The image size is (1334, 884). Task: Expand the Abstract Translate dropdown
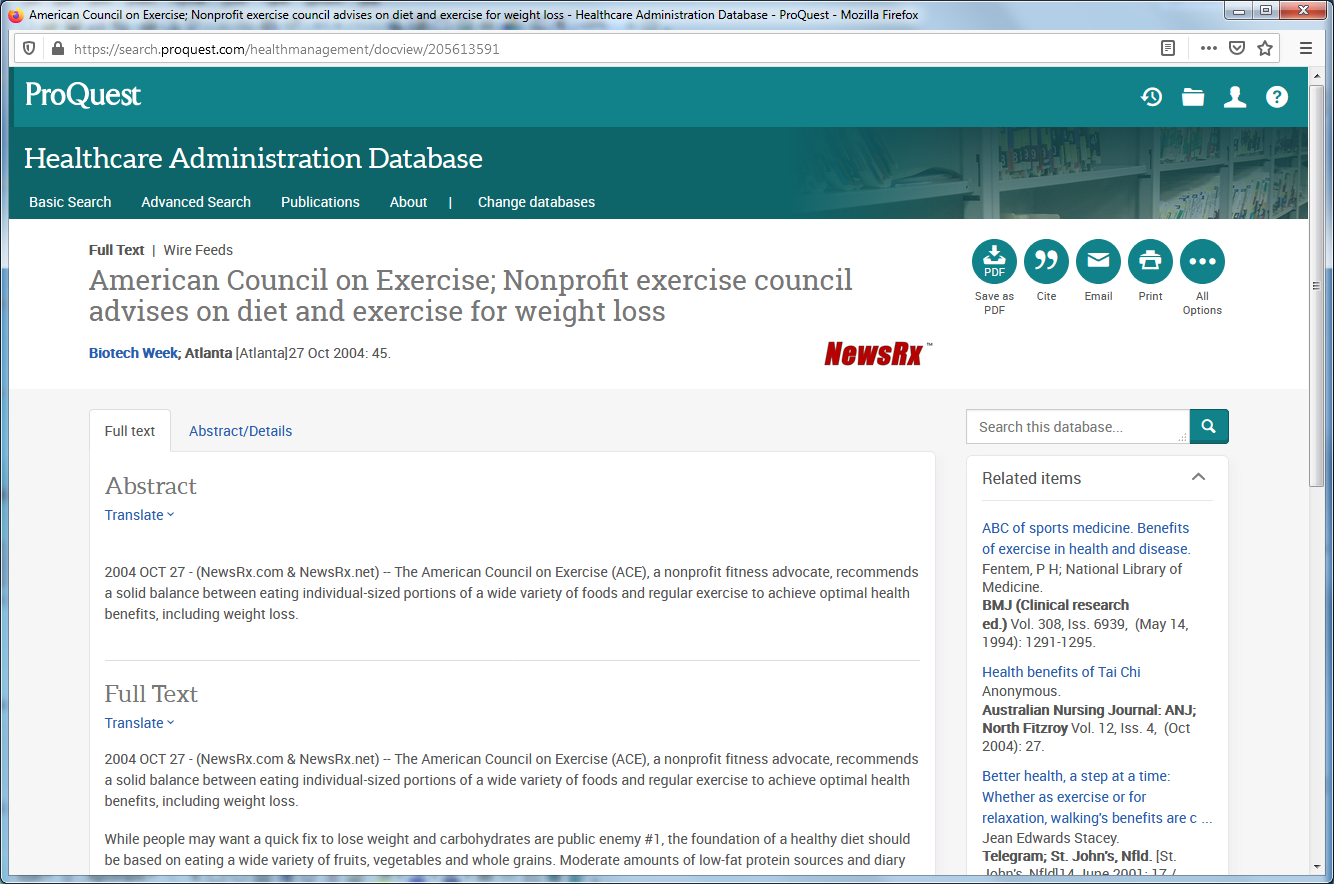pos(139,515)
